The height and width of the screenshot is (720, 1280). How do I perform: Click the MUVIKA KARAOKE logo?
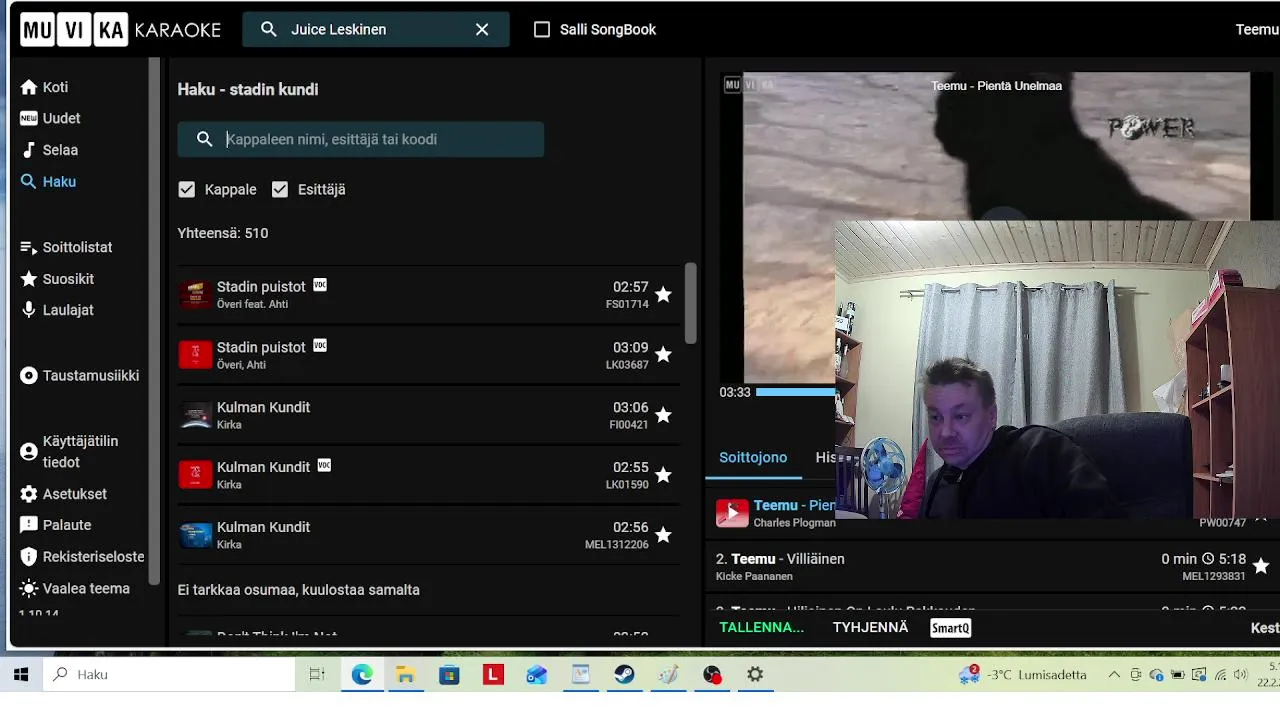click(120, 30)
